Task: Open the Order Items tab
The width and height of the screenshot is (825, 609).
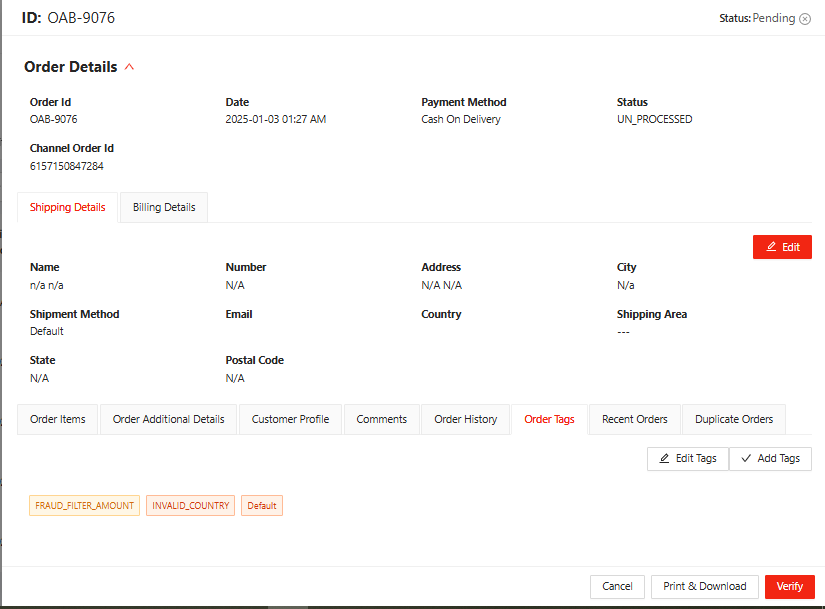Action: coord(58,419)
